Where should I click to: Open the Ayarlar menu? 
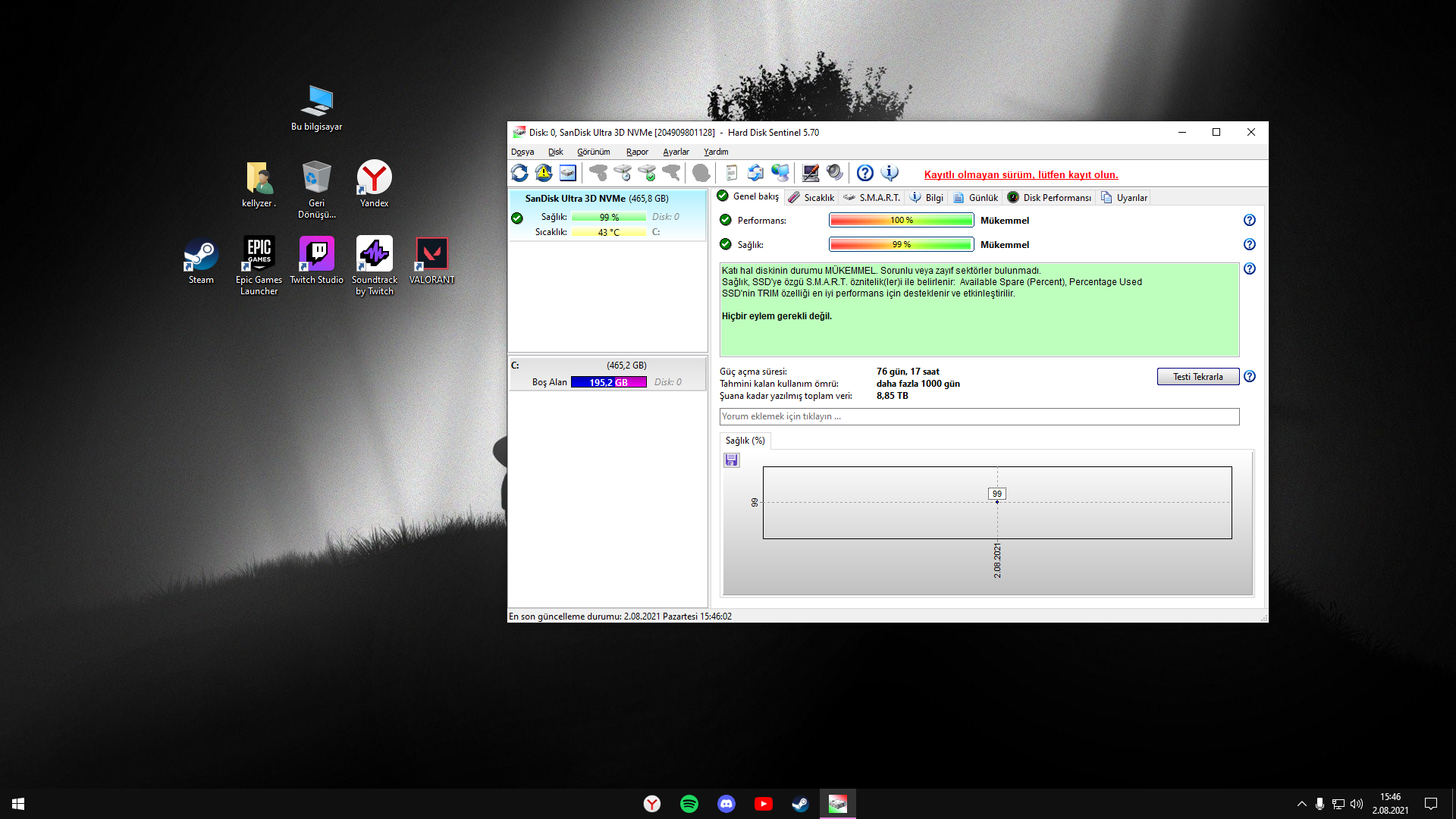point(676,152)
